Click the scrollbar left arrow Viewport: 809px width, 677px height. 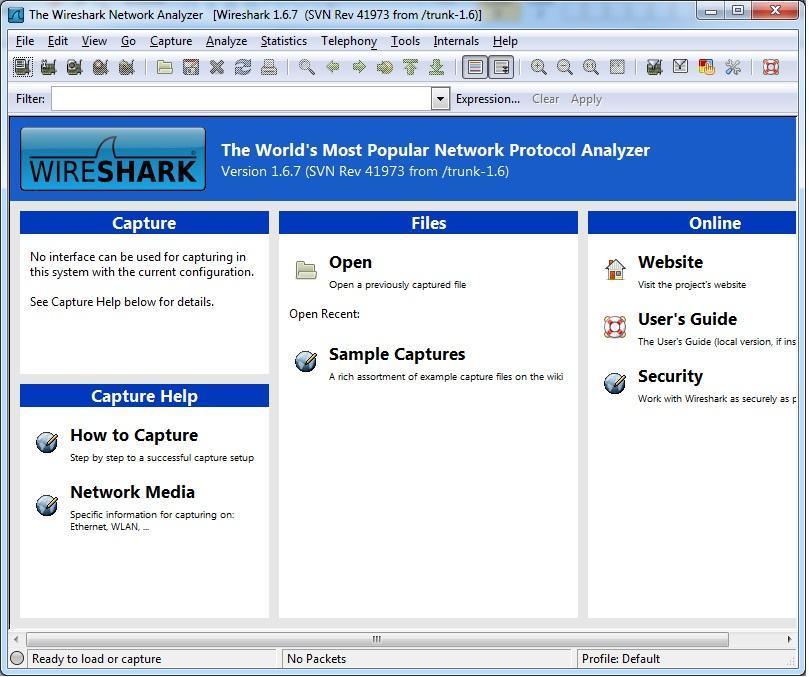tap(17, 639)
